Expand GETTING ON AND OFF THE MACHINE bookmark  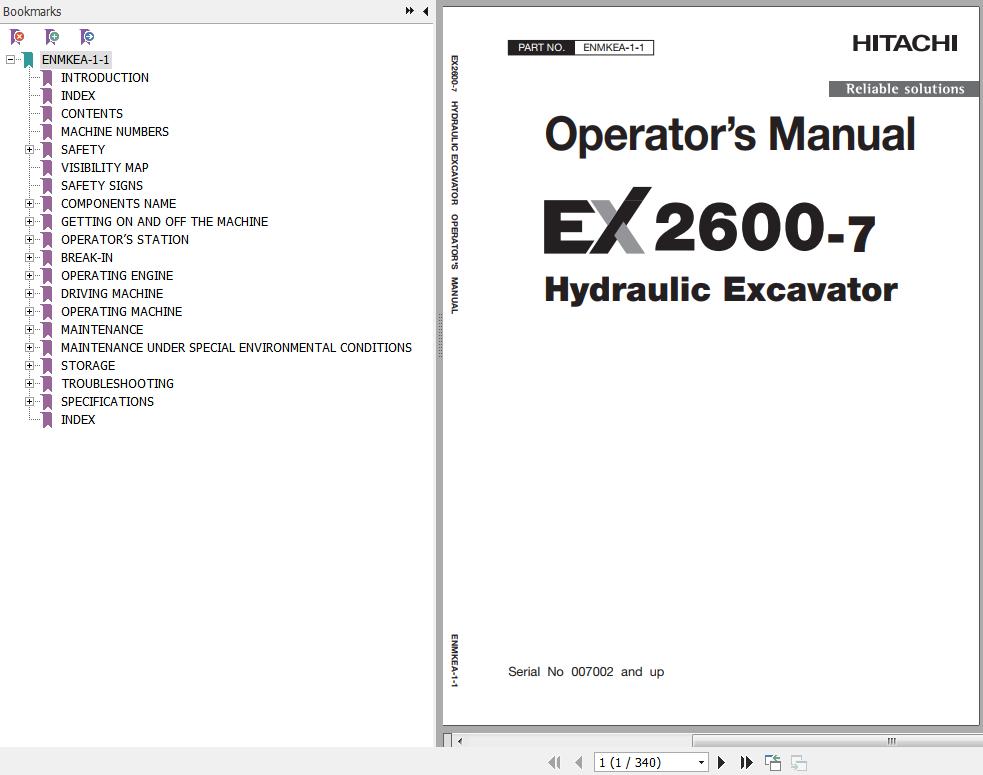[29, 222]
